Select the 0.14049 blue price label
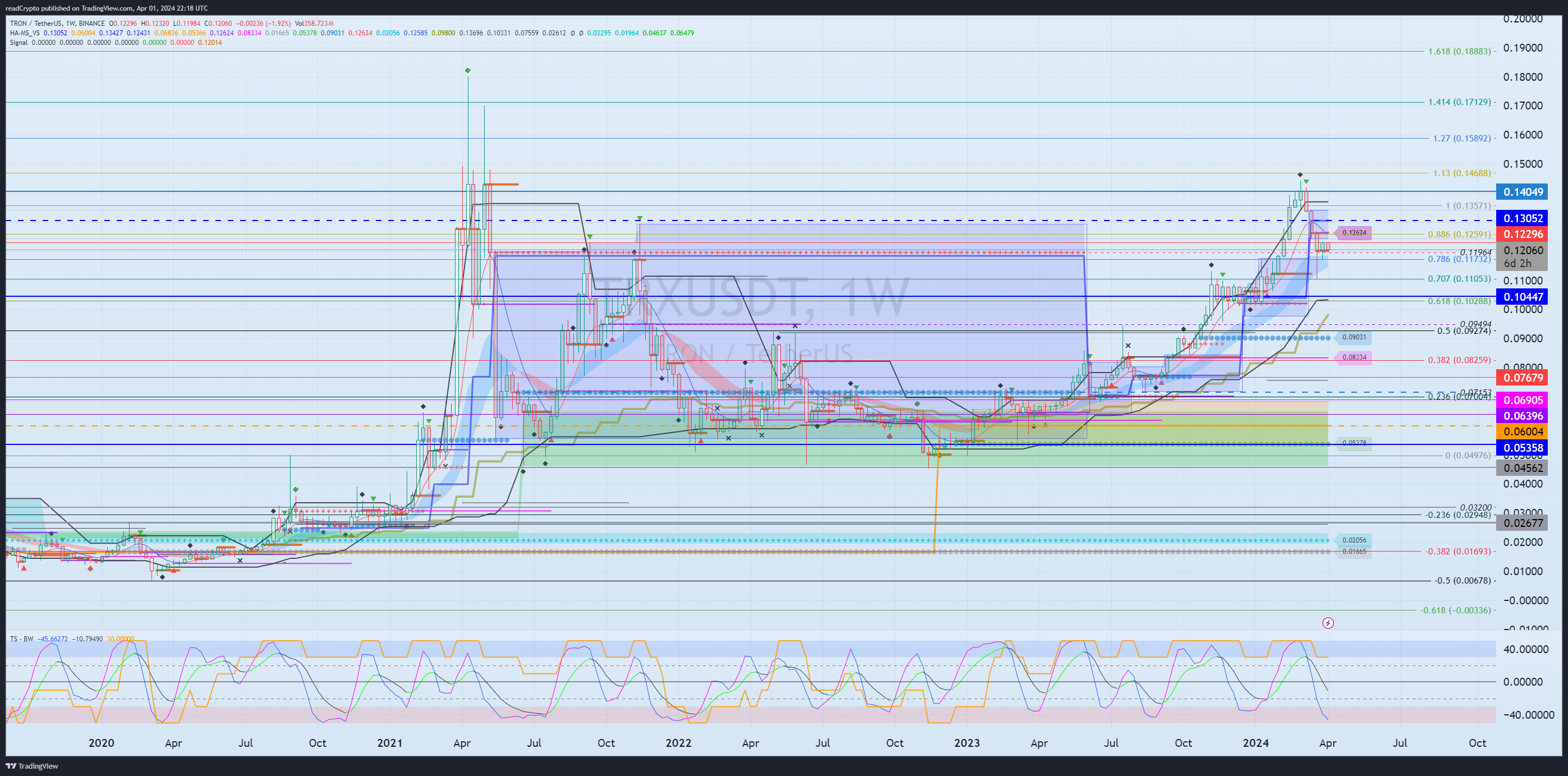Image resolution: width=1568 pixels, height=776 pixels. click(1523, 192)
